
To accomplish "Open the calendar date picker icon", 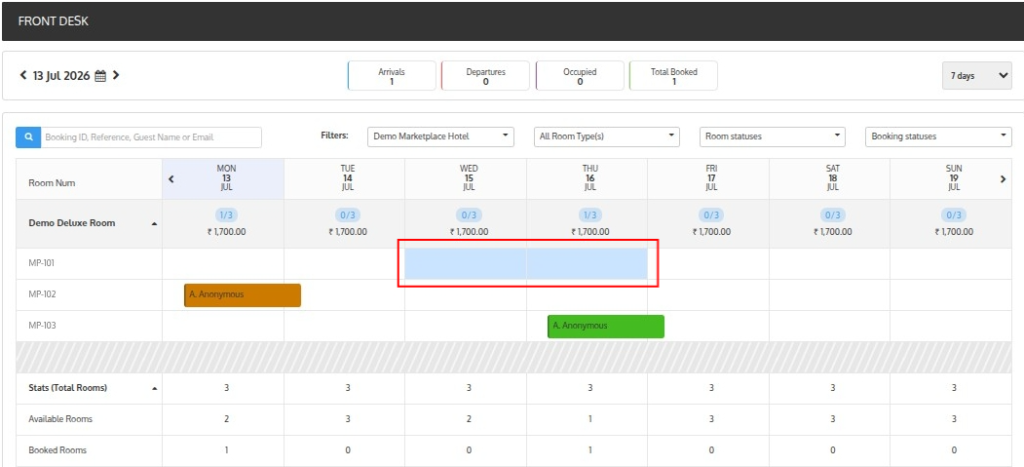I will point(100,76).
